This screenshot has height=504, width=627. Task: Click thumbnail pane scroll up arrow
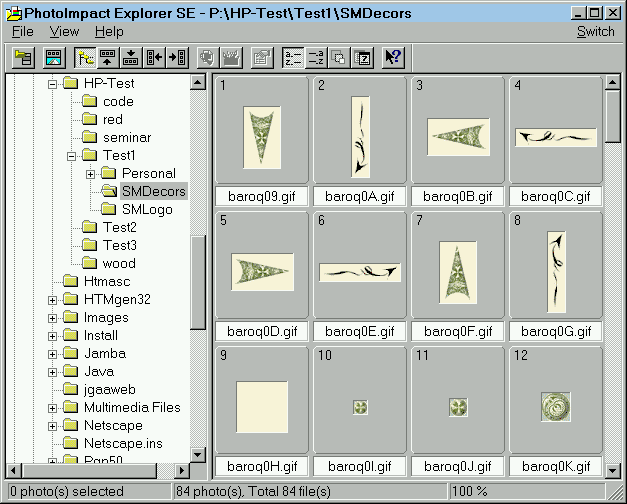click(x=613, y=82)
